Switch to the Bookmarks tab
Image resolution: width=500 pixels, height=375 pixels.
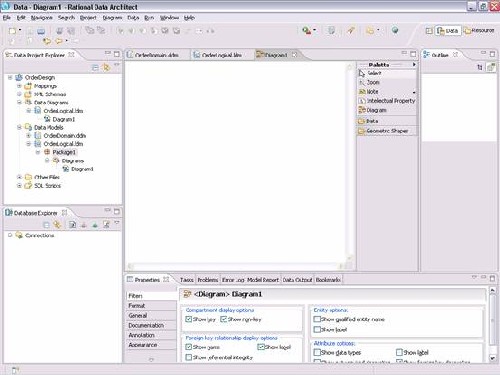click(328, 280)
